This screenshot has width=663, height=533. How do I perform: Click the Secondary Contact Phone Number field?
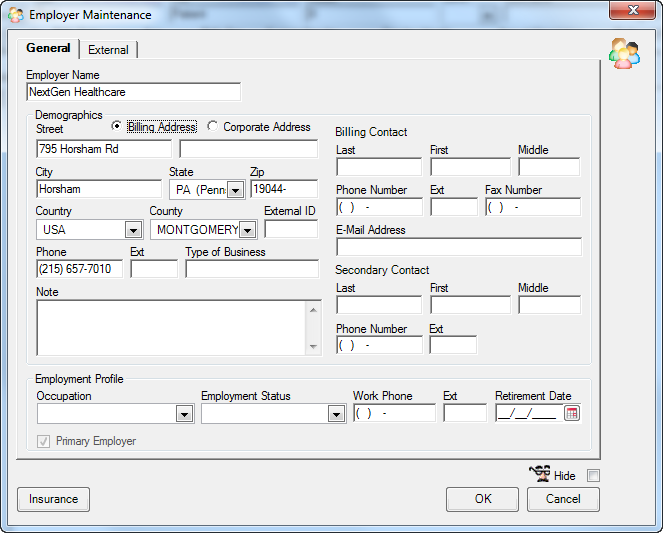pos(379,345)
